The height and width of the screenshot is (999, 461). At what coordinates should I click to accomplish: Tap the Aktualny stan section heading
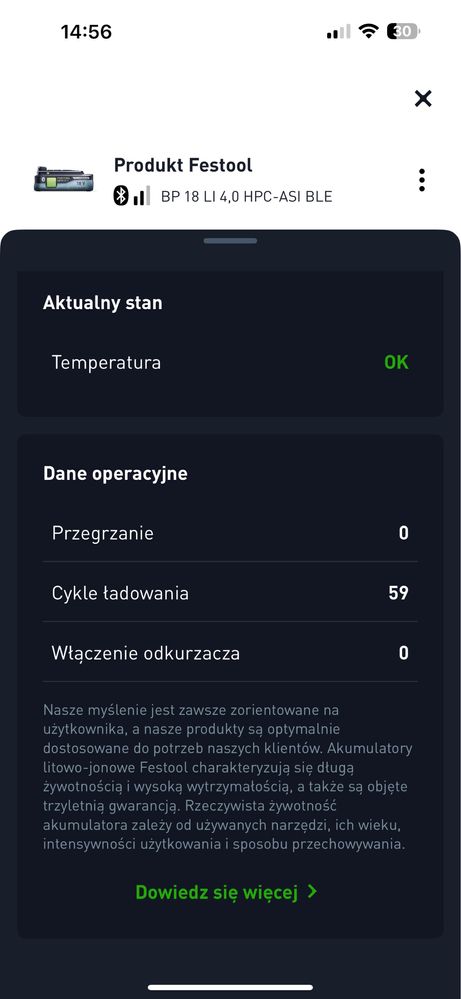[x=103, y=303]
